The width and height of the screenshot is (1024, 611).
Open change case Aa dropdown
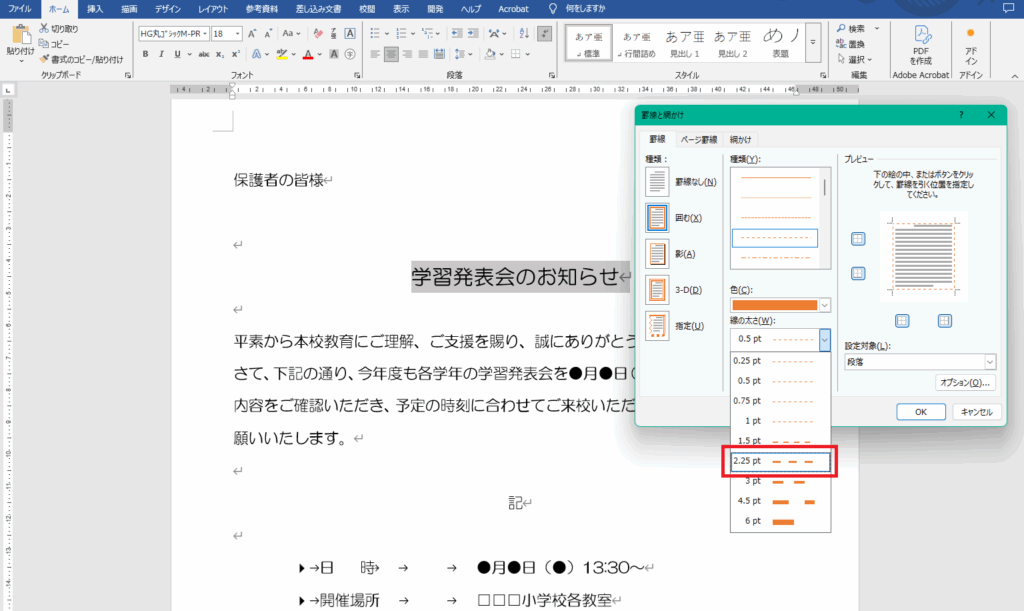pos(291,33)
